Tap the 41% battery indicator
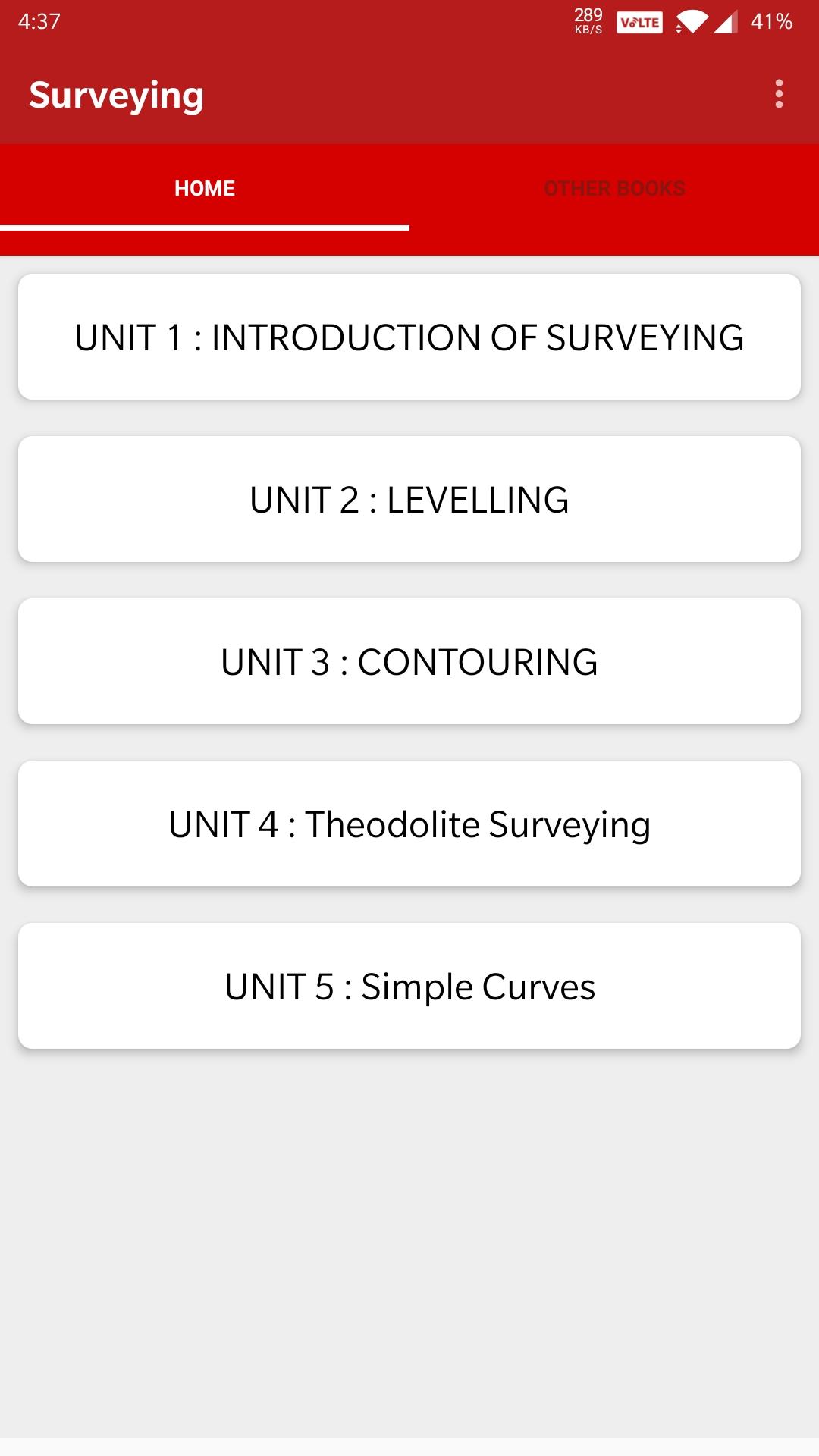This screenshot has height=1456, width=819. [771, 21]
